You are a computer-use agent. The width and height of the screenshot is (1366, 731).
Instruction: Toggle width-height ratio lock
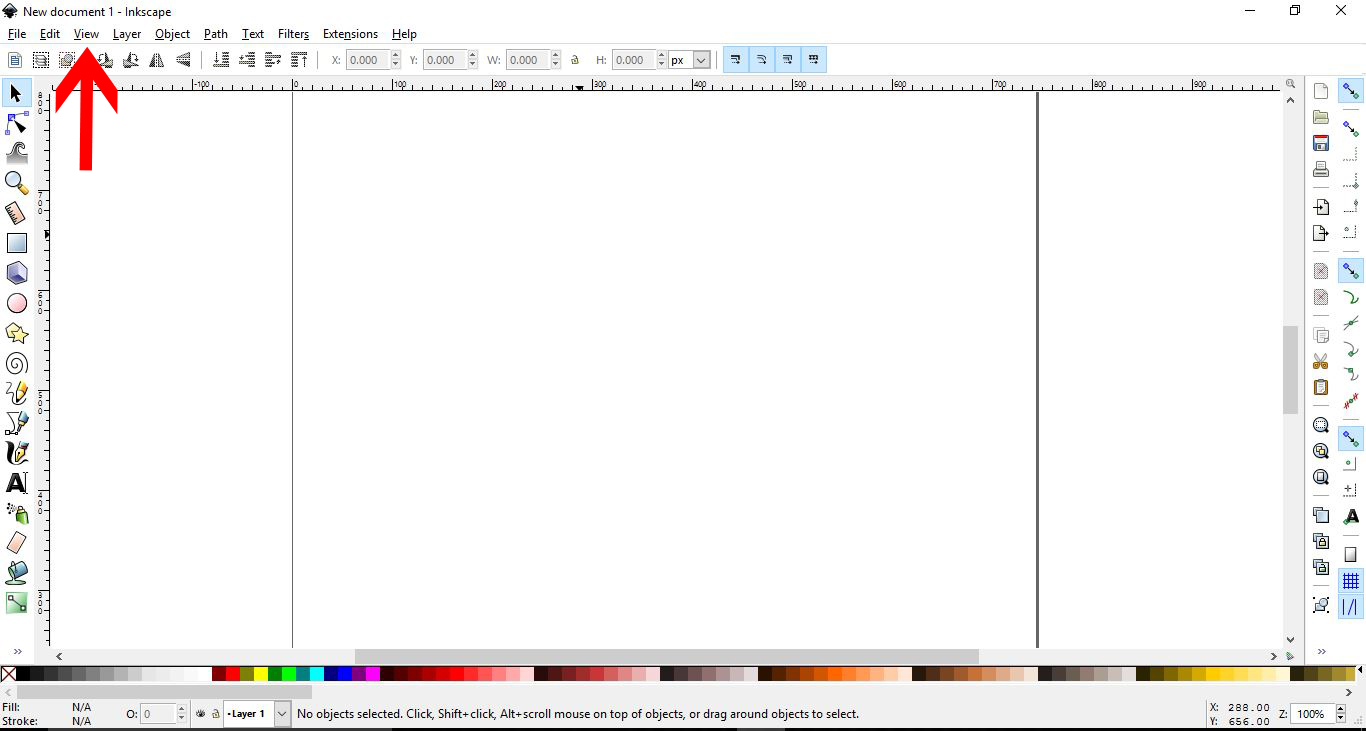[575, 59]
